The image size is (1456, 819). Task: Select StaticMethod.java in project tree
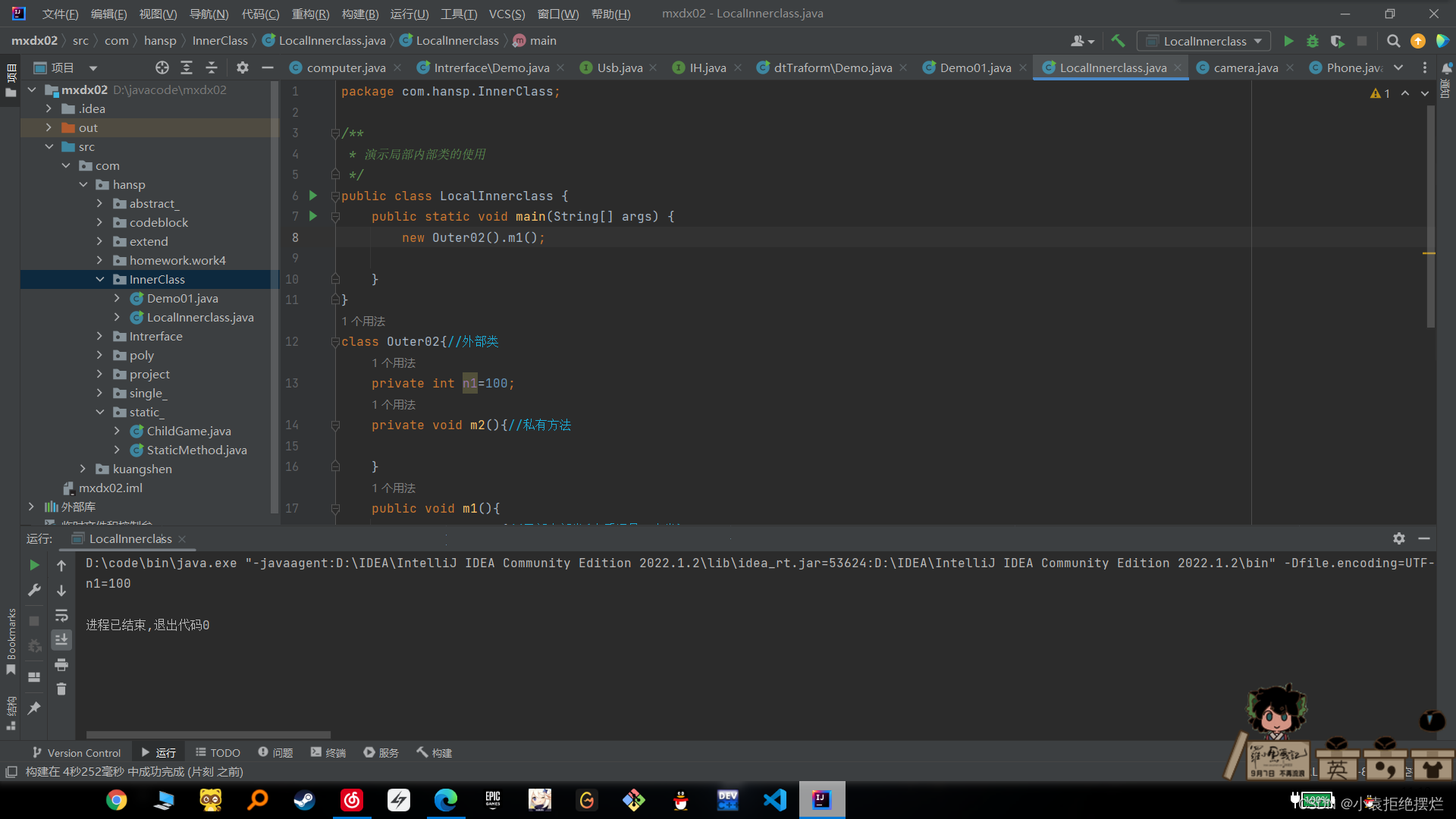196,450
